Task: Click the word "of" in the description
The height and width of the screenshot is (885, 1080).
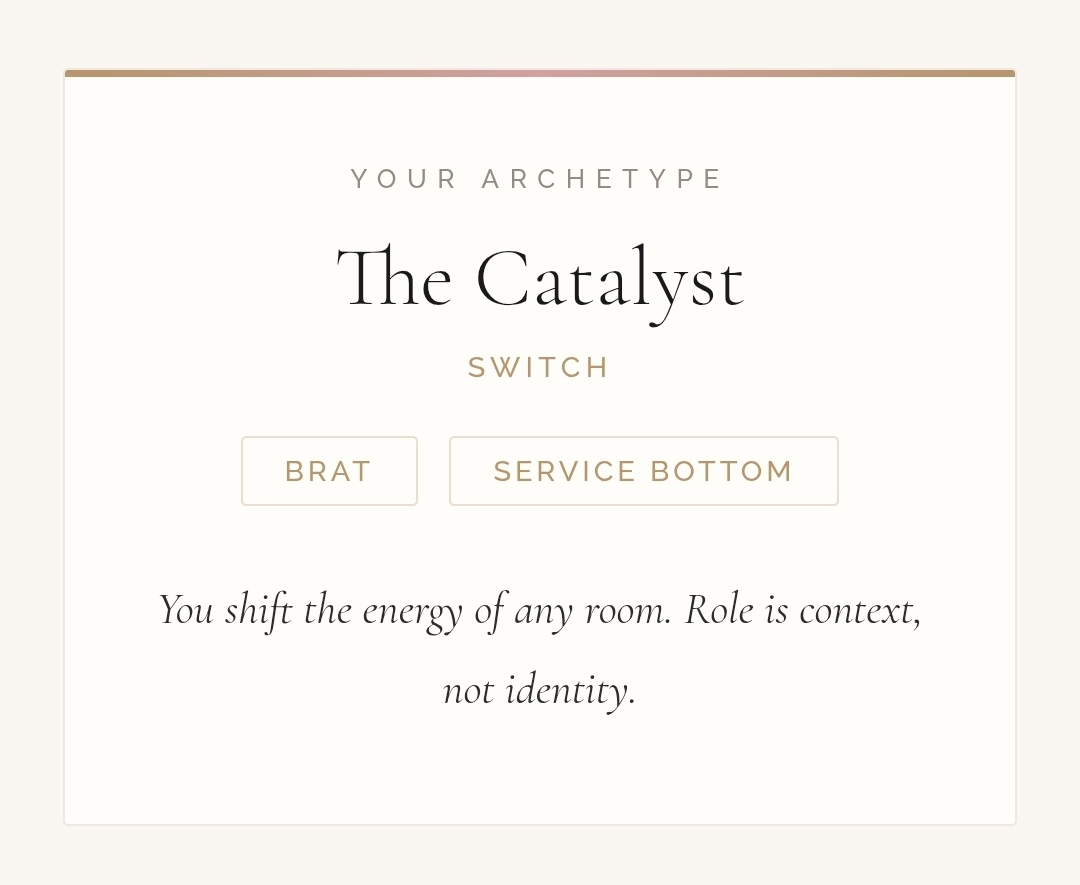Action: click(x=489, y=610)
